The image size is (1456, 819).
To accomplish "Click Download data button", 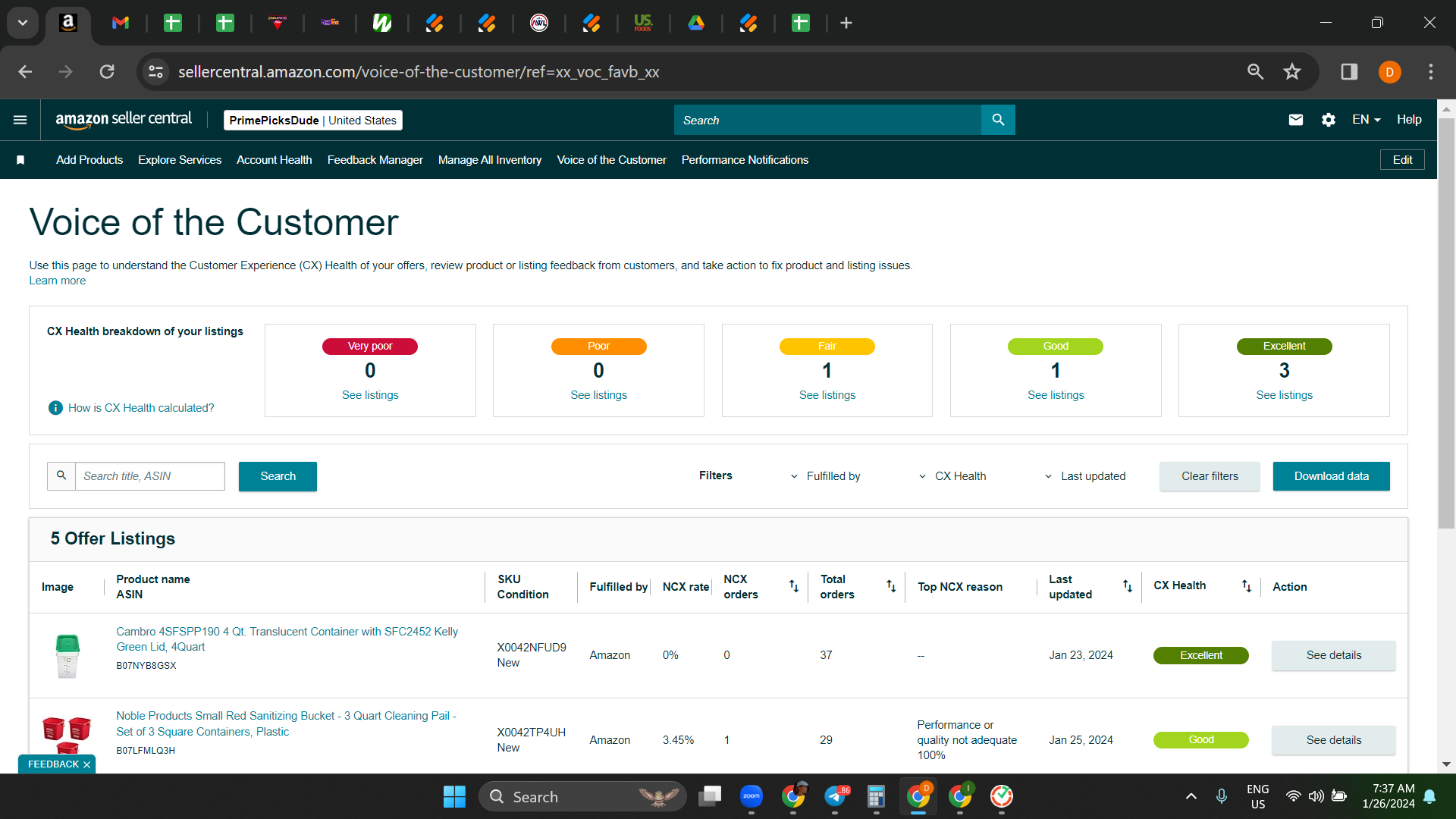I will pyautogui.click(x=1332, y=476).
